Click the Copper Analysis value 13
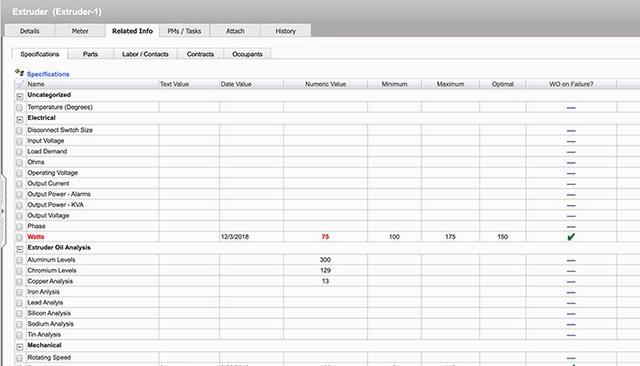 325,281
